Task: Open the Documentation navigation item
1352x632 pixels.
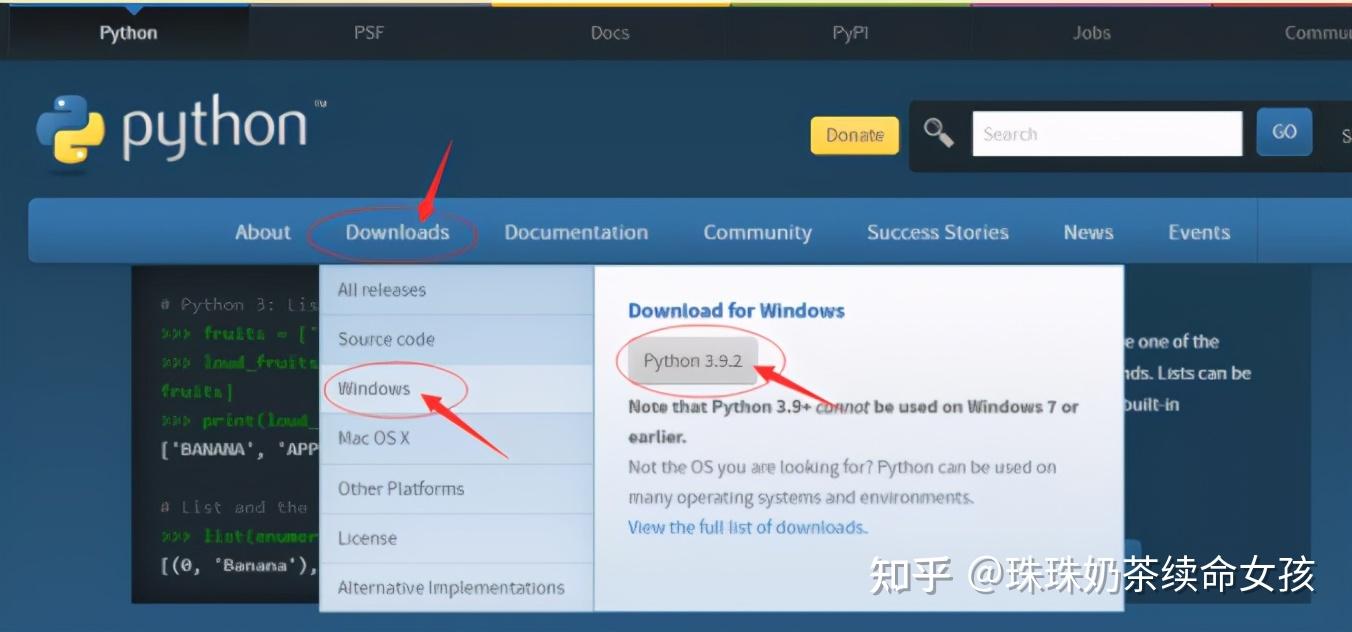Action: pyautogui.click(x=576, y=232)
